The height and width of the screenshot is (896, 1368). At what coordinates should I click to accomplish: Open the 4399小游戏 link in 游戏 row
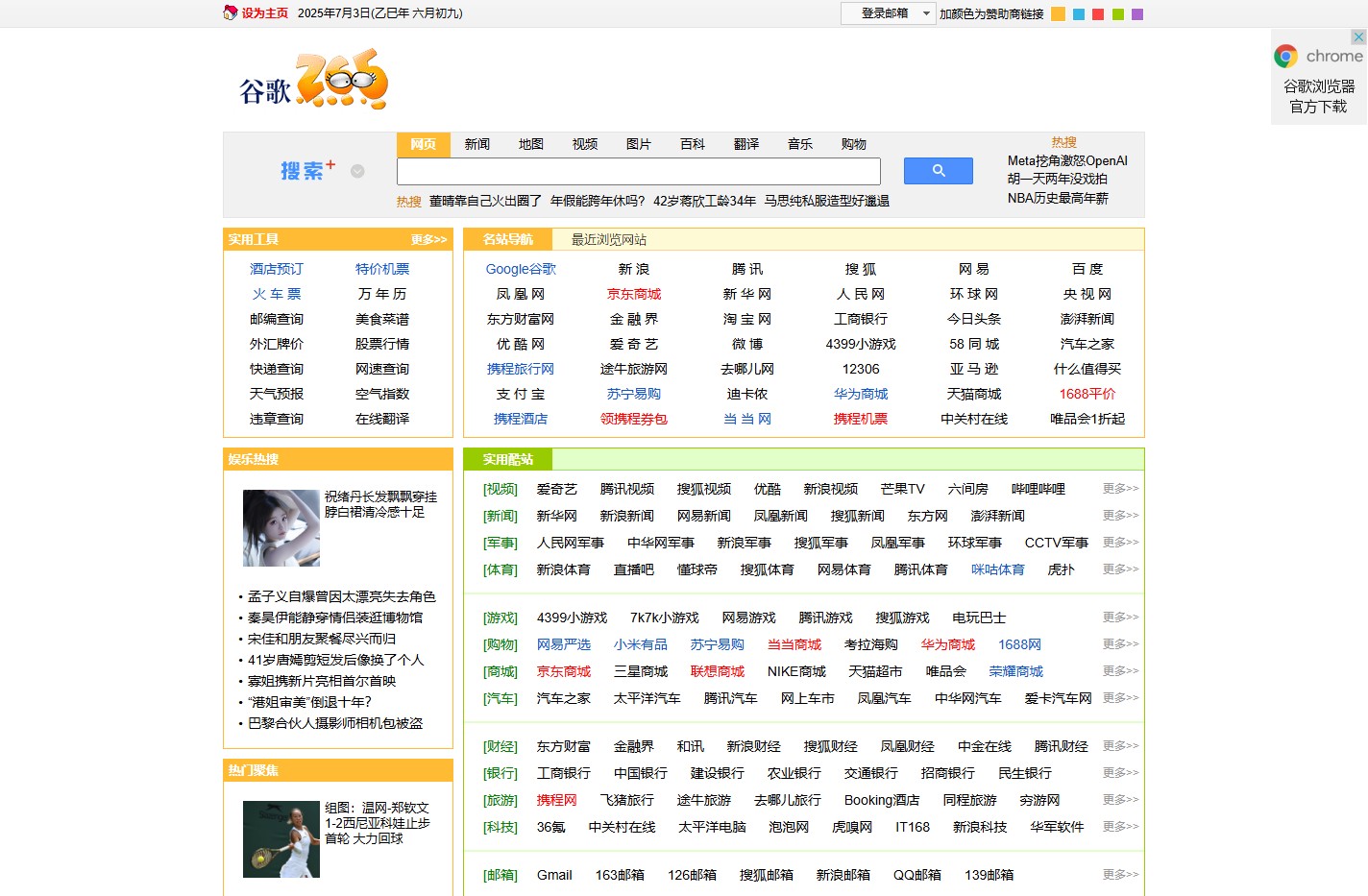tap(573, 618)
